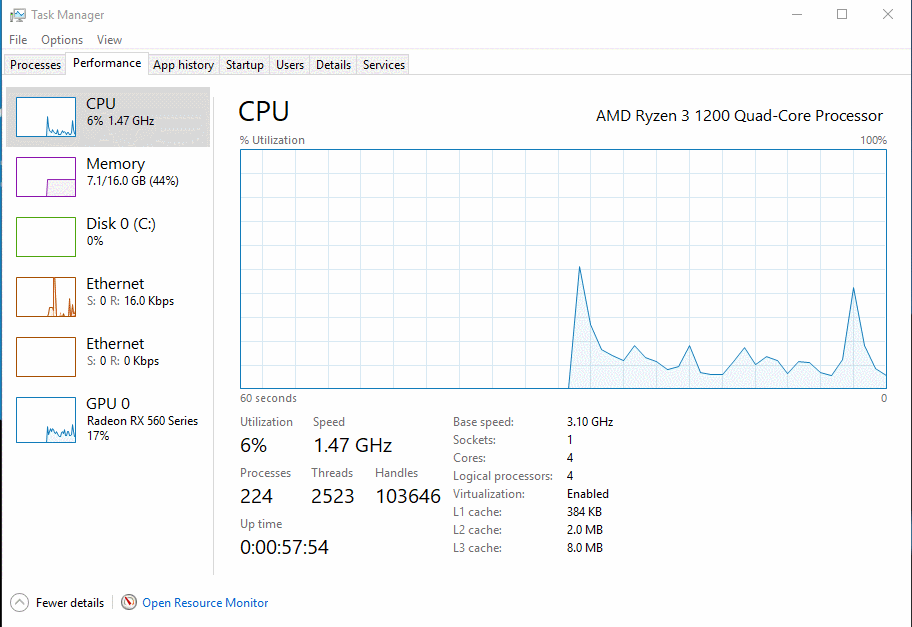Click the CPU utilization graph area
Viewport: 912px width, 627px height.
coord(563,268)
